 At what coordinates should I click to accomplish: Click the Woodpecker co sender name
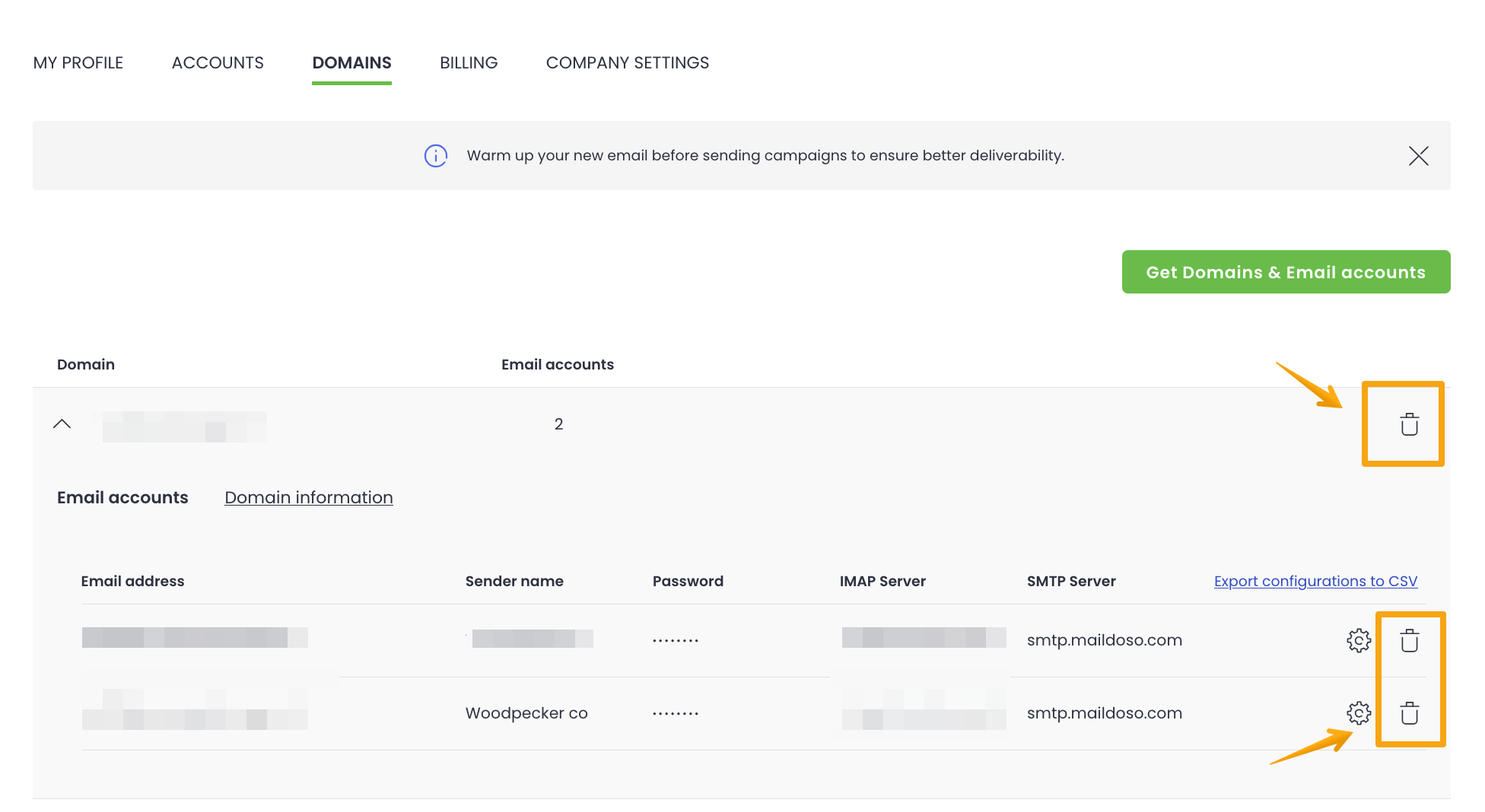pos(526,713)
